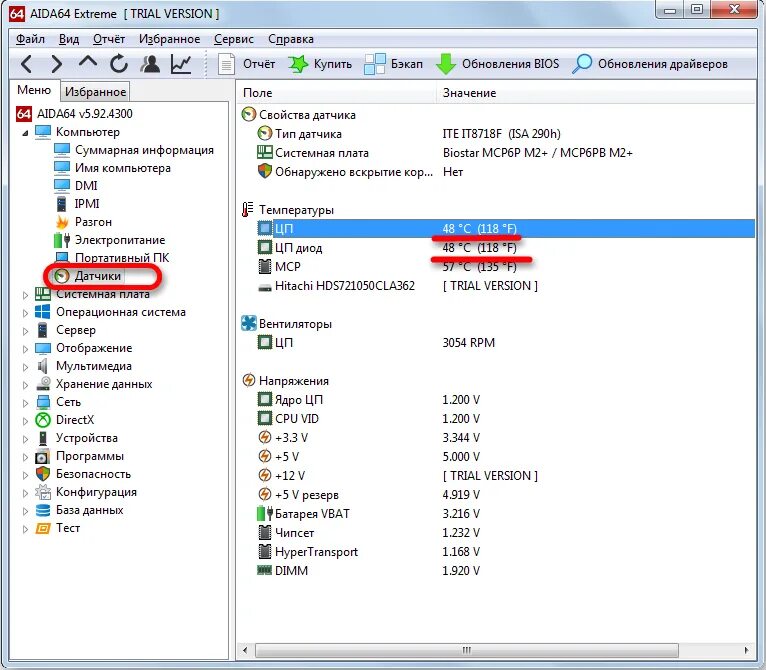Image resolution: width=766 pixels, height=670 pixels.
Task: Select the Разгон tree item
Action: 93,222
